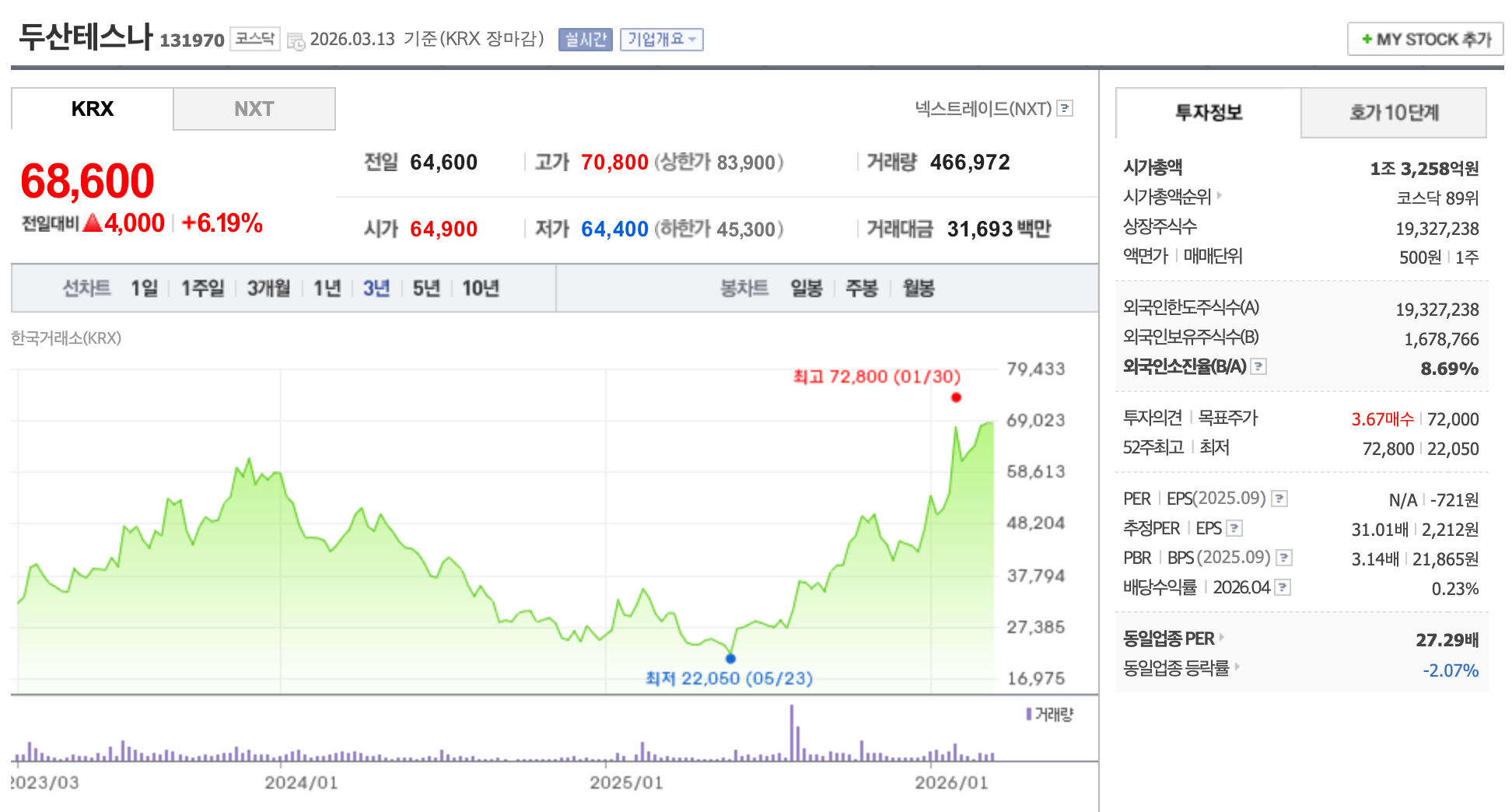This screenshot has width=1512, height=812.
Task: Click the stock code 131970
Action: coord(192,40)
